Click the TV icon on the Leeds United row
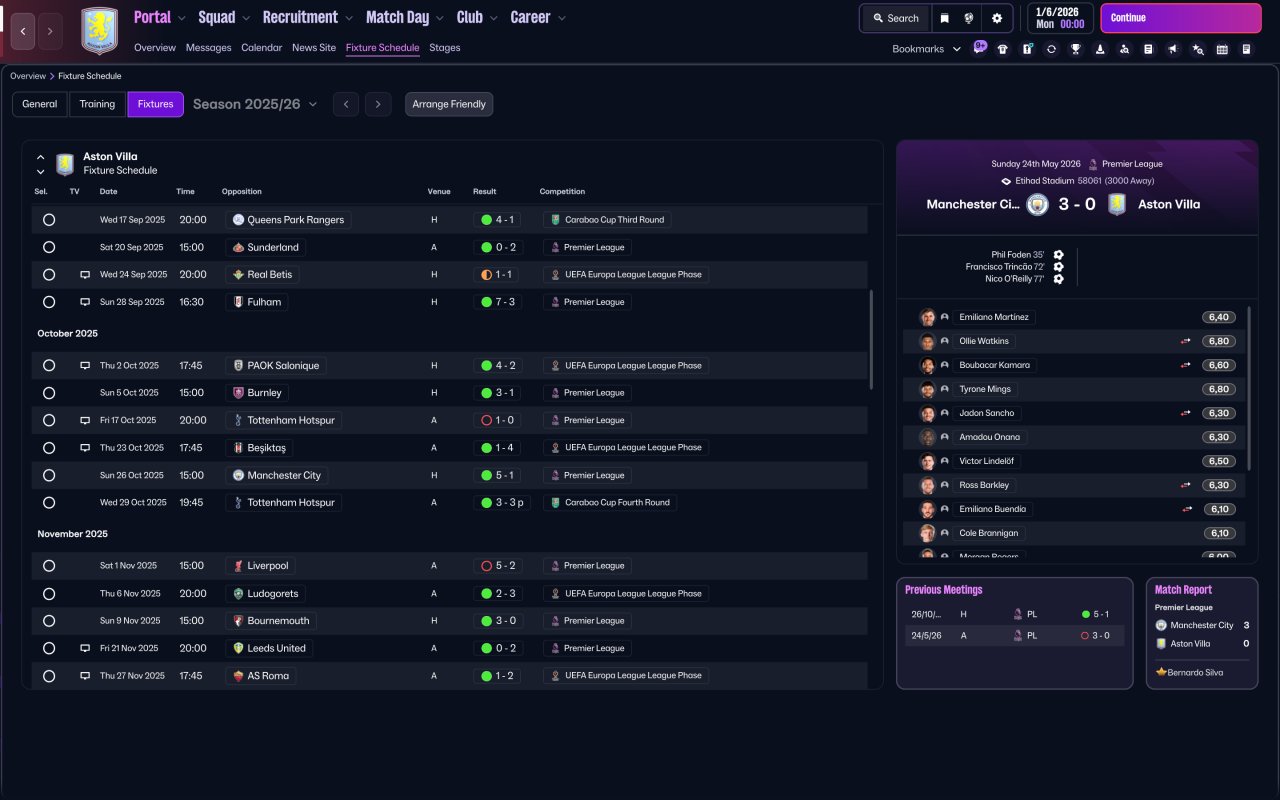1280x800 pixels. [x=85, y=649]
